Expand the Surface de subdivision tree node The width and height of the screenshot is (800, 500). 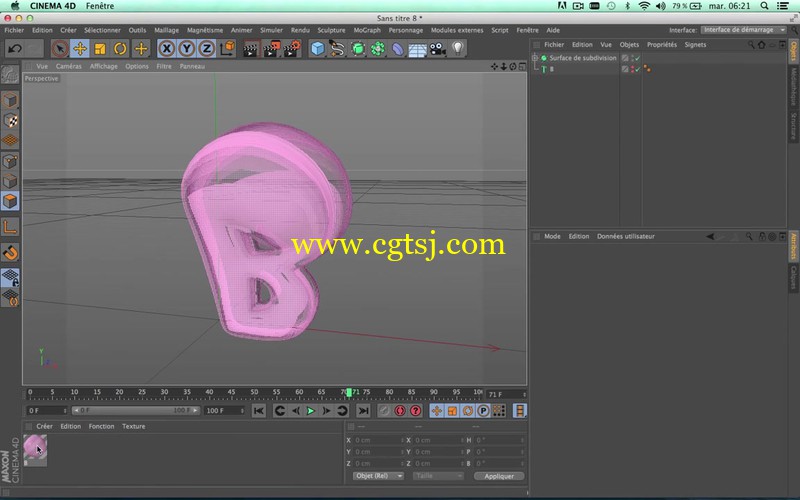click(535, 58)
